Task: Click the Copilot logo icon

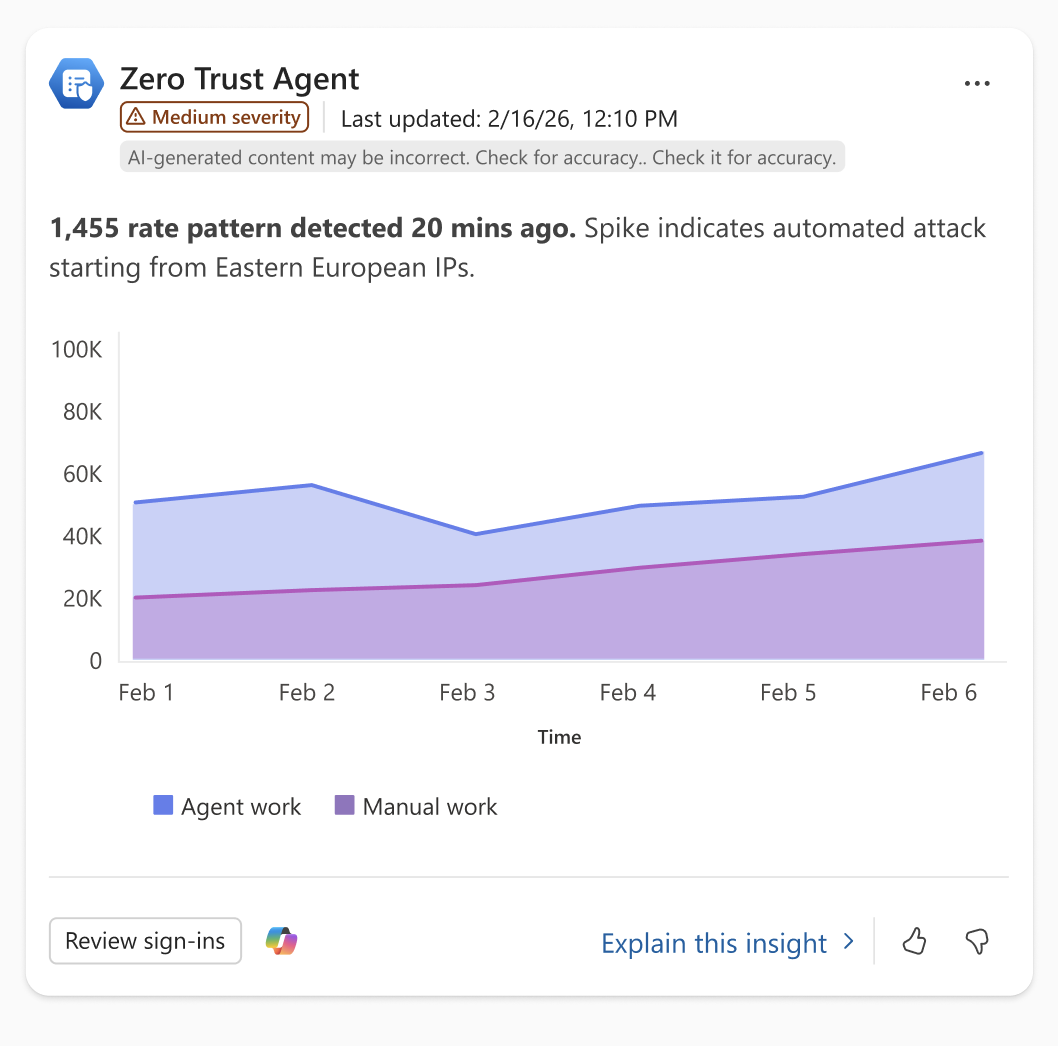Action: (x=281, y=941)
